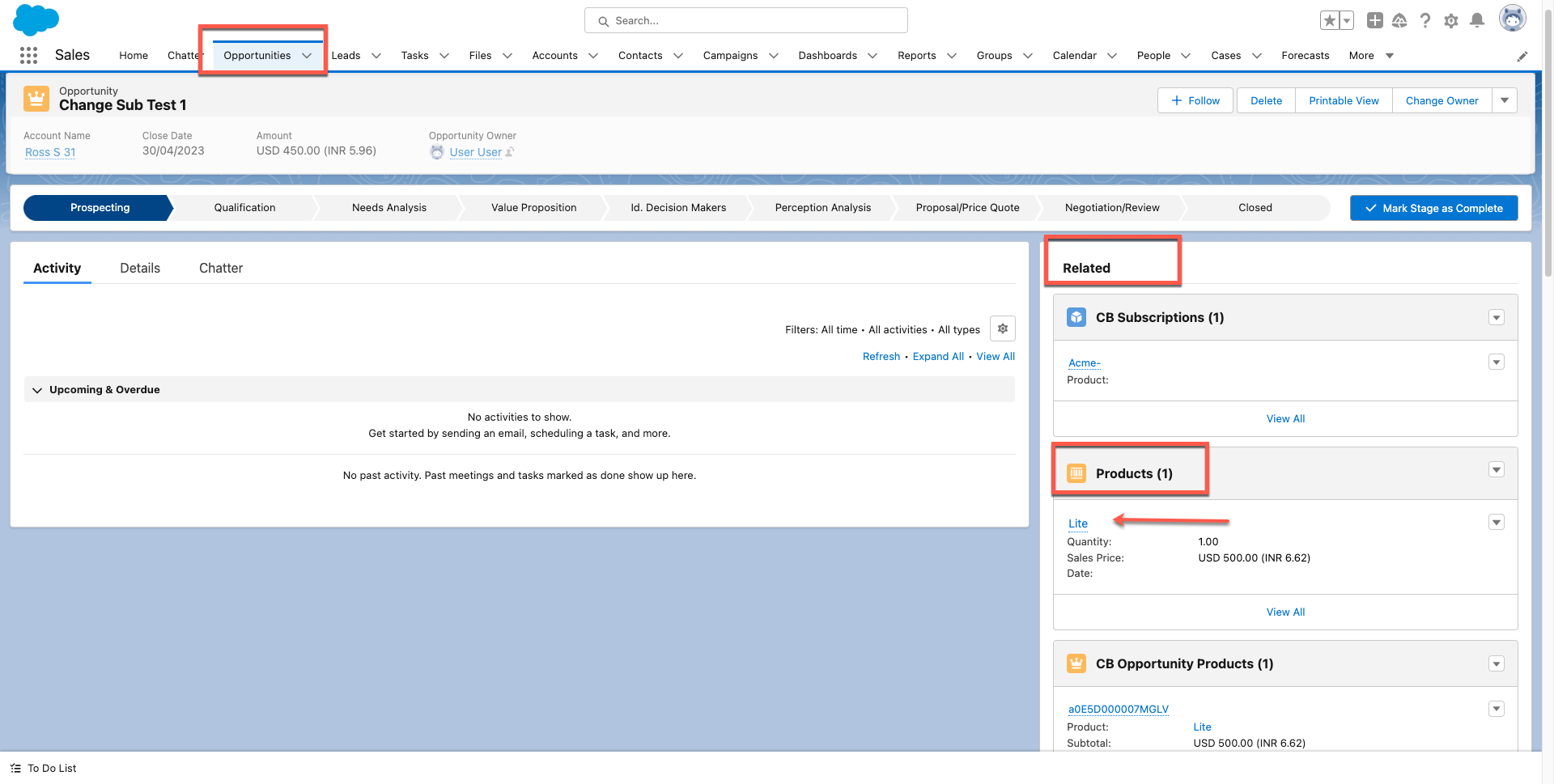Open the Setup gear icon
Image resolution: width=1554 pixels, height=784 pixels.
pos(1451,21)
